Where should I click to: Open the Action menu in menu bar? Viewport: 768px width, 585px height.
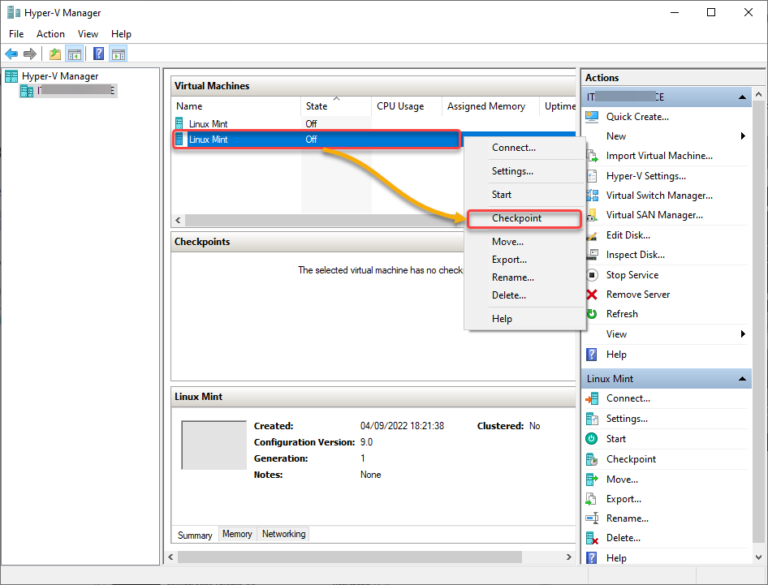(x=50, y=34)
